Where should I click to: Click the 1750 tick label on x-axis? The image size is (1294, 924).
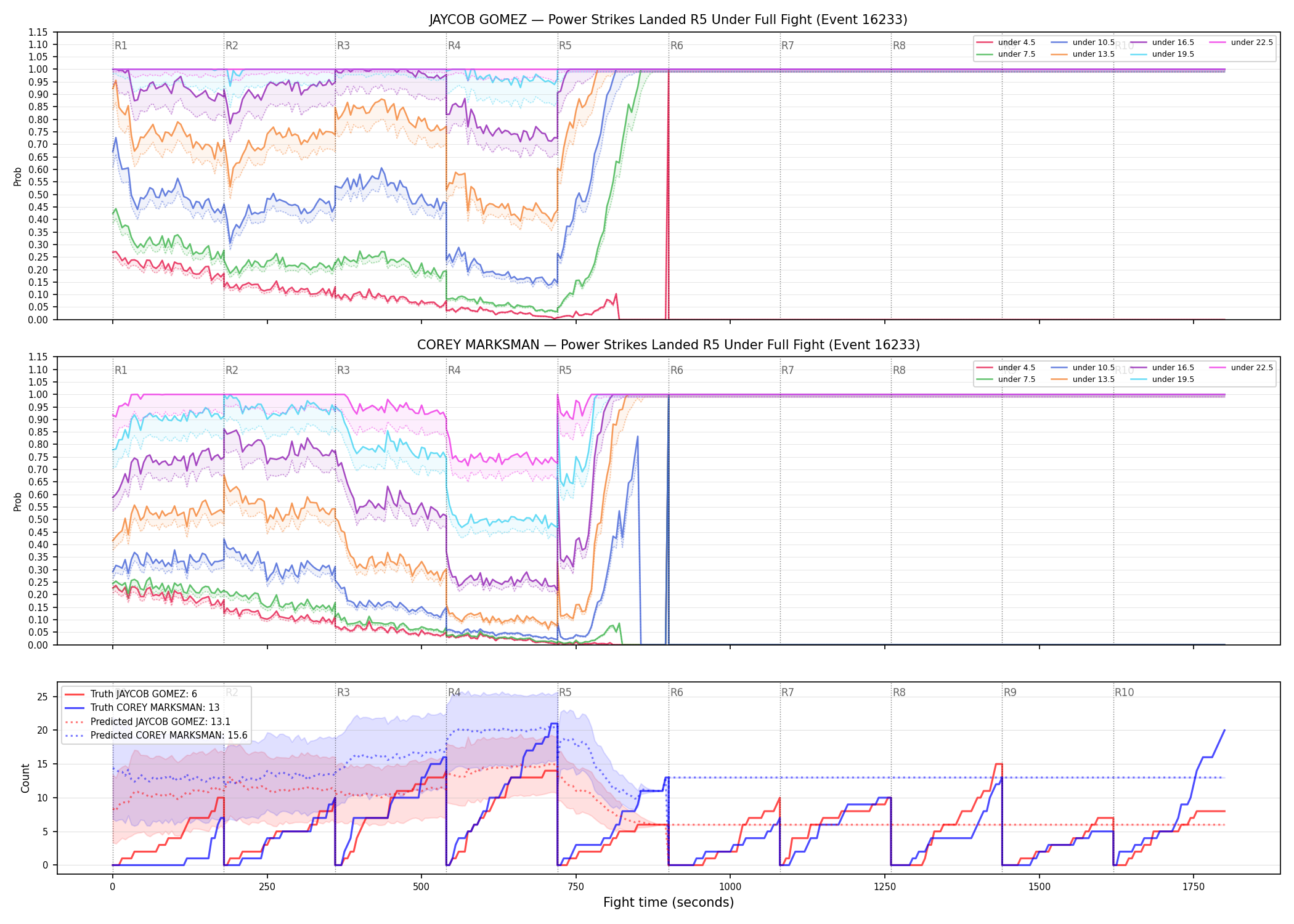[1194, 887]
